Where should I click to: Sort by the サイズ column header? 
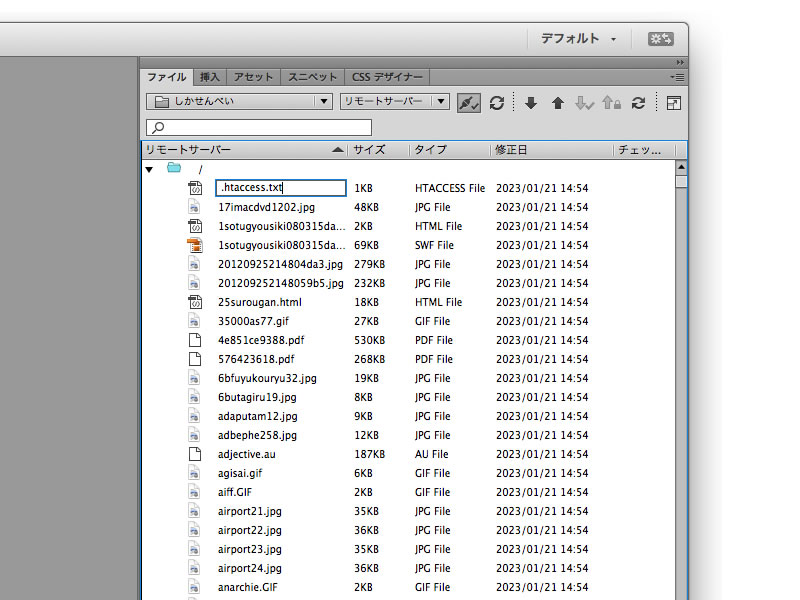click(379, 150)
